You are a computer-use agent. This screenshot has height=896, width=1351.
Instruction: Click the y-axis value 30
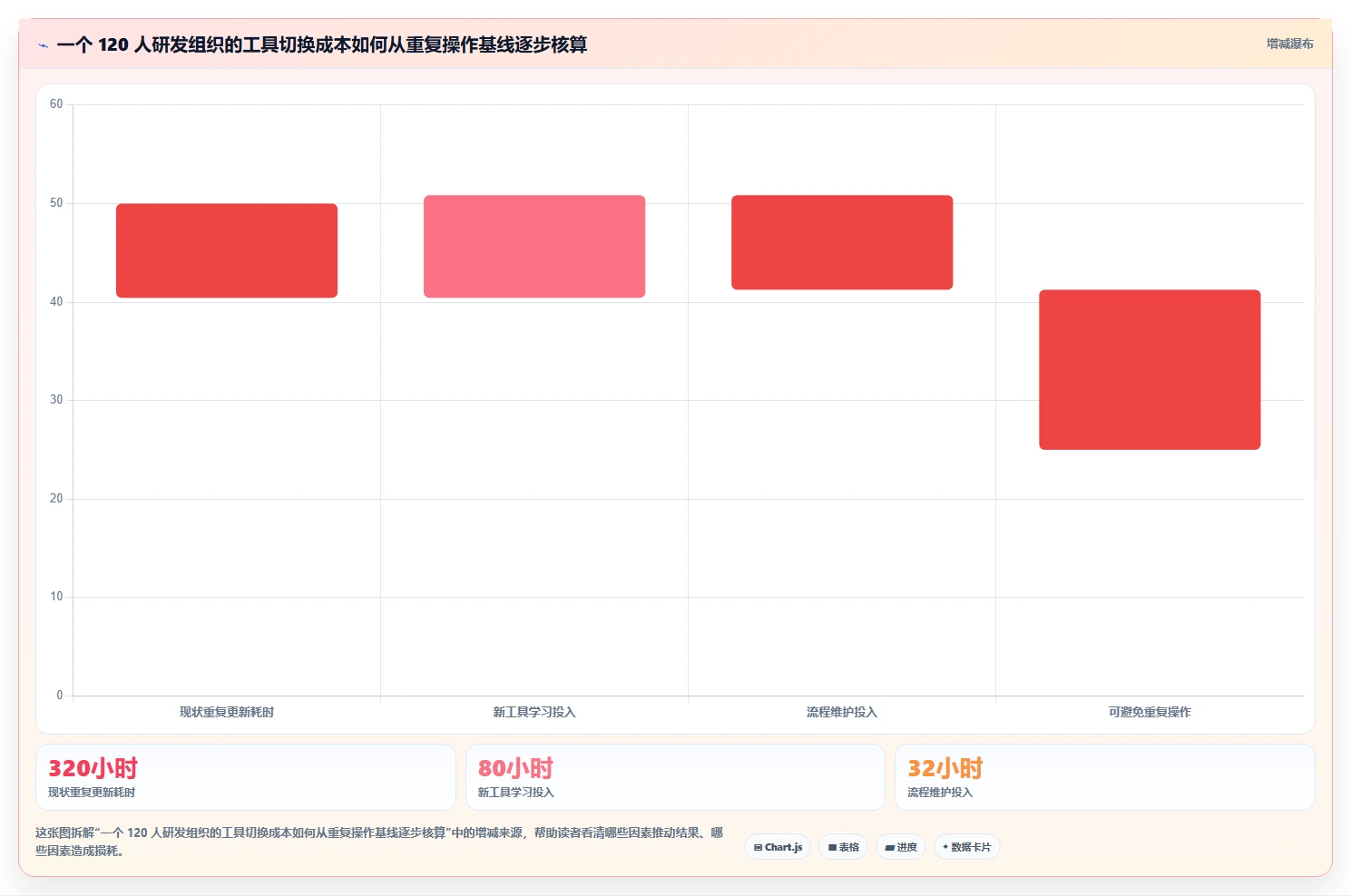[56, 400]
